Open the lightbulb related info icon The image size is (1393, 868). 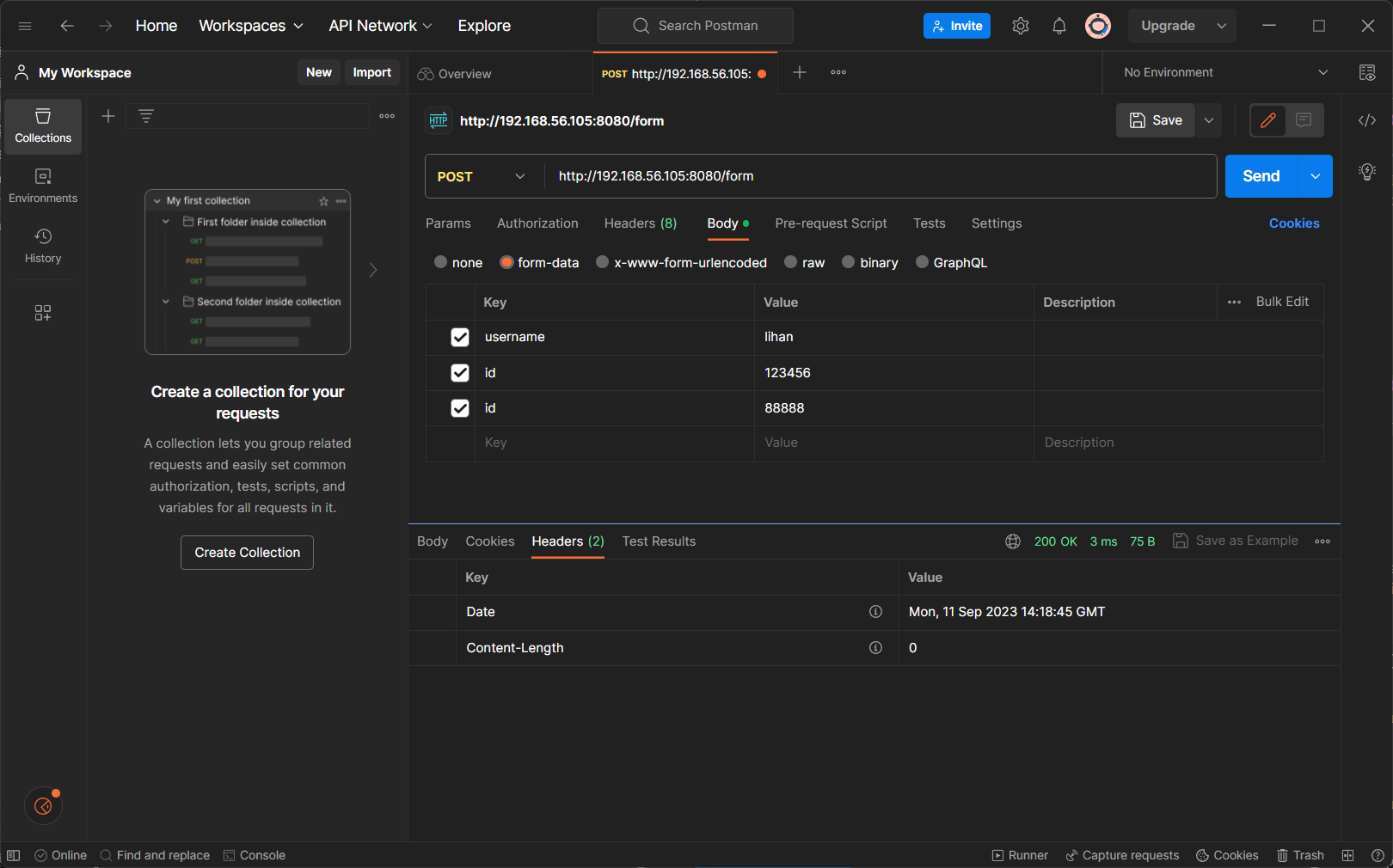(1367, 172)
